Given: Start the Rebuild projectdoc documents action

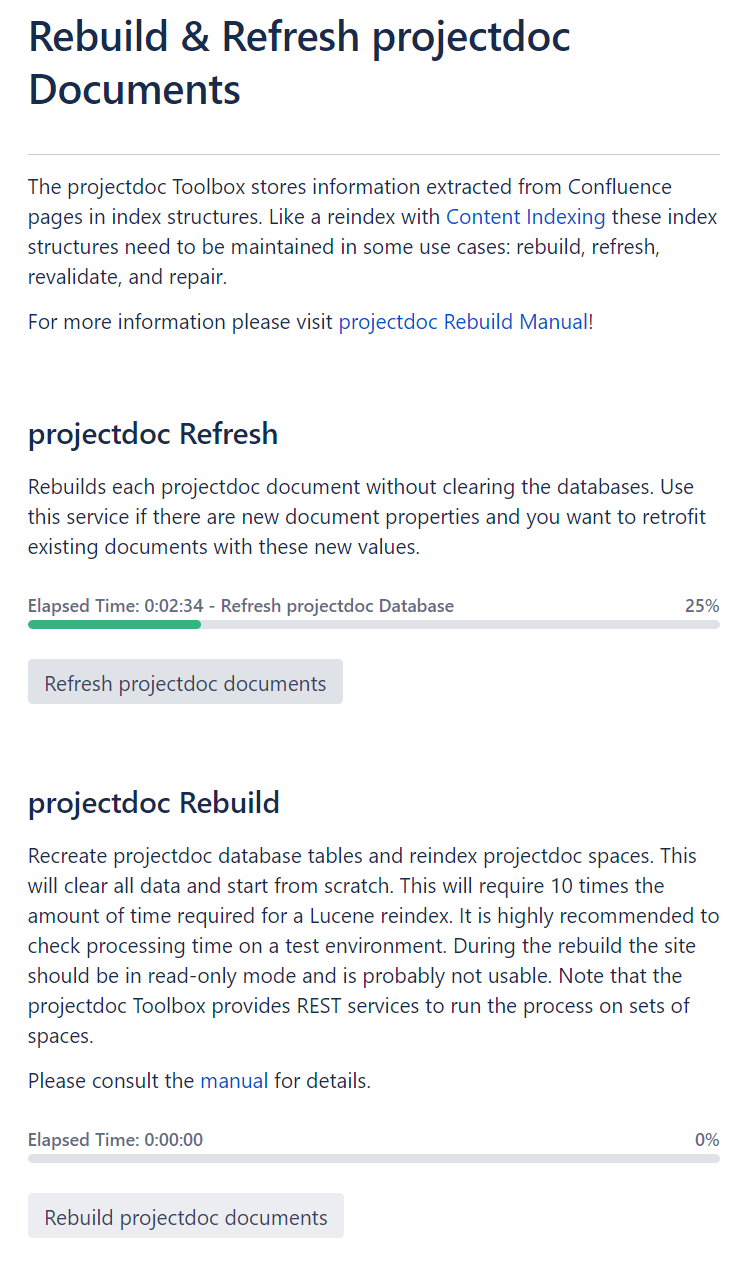Looking at the screenshot, I should coord(186,1217).
